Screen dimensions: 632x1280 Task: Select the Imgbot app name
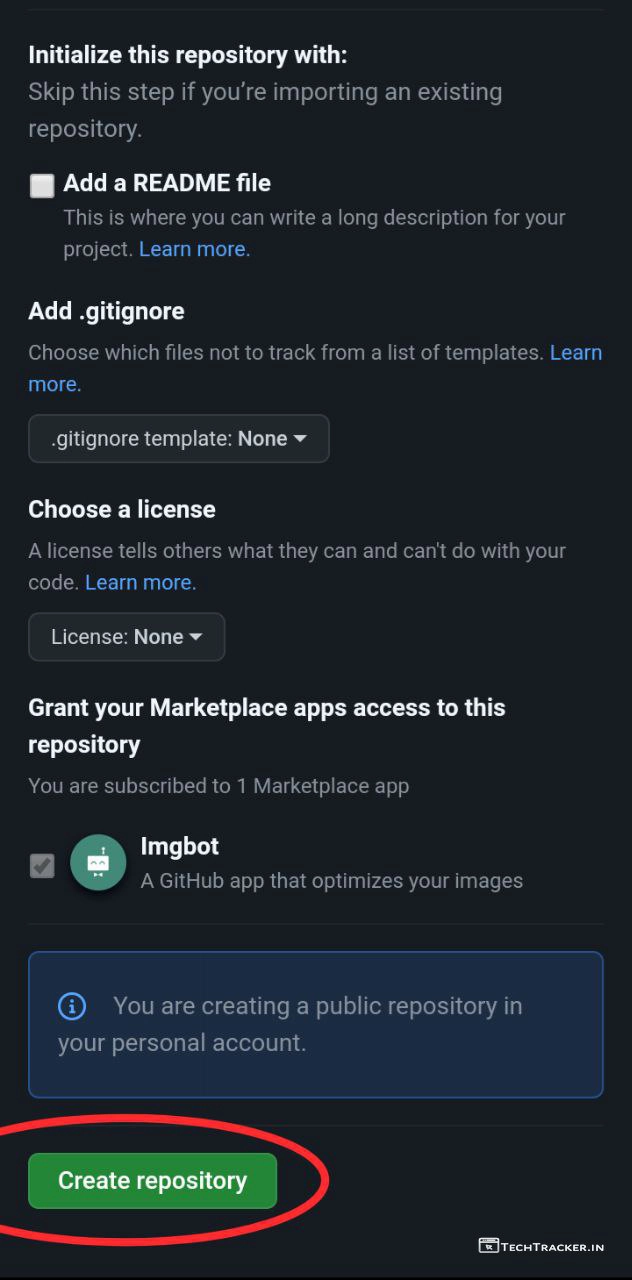click(180, 846)
